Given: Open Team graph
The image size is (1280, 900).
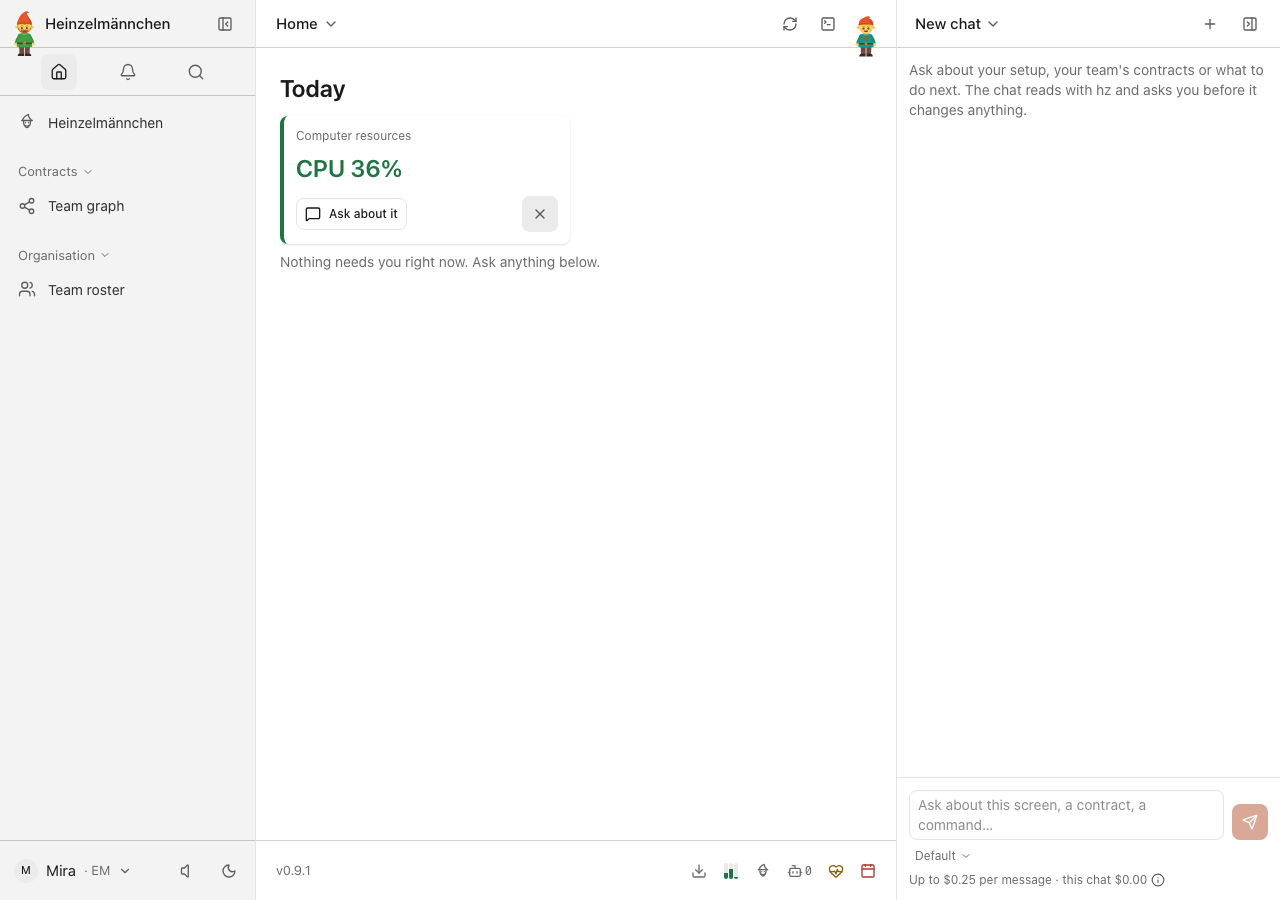Looking at the screenshot, I should [x=128, y=206].
